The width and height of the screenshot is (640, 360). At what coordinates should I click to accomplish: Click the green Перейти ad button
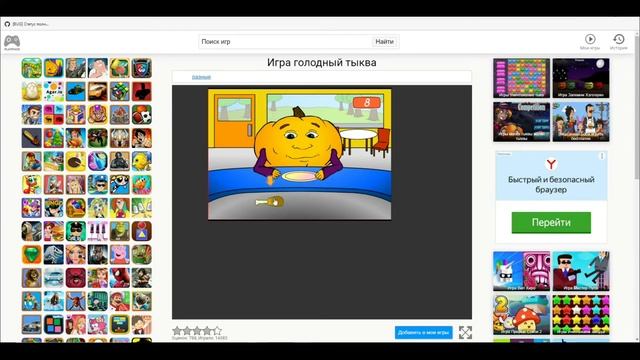(x=551, y=222)
